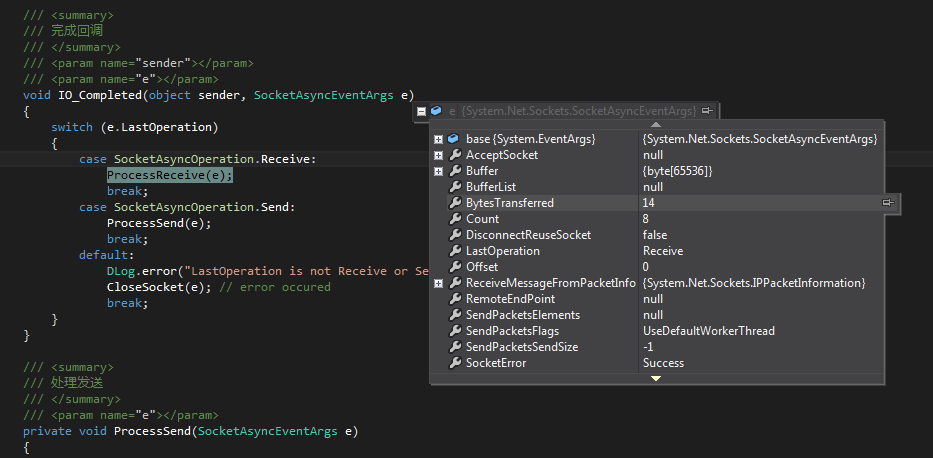Select the SendPacketsElements null value
The width and height of the screenshot is (933, 458).
tap(653, 315)
